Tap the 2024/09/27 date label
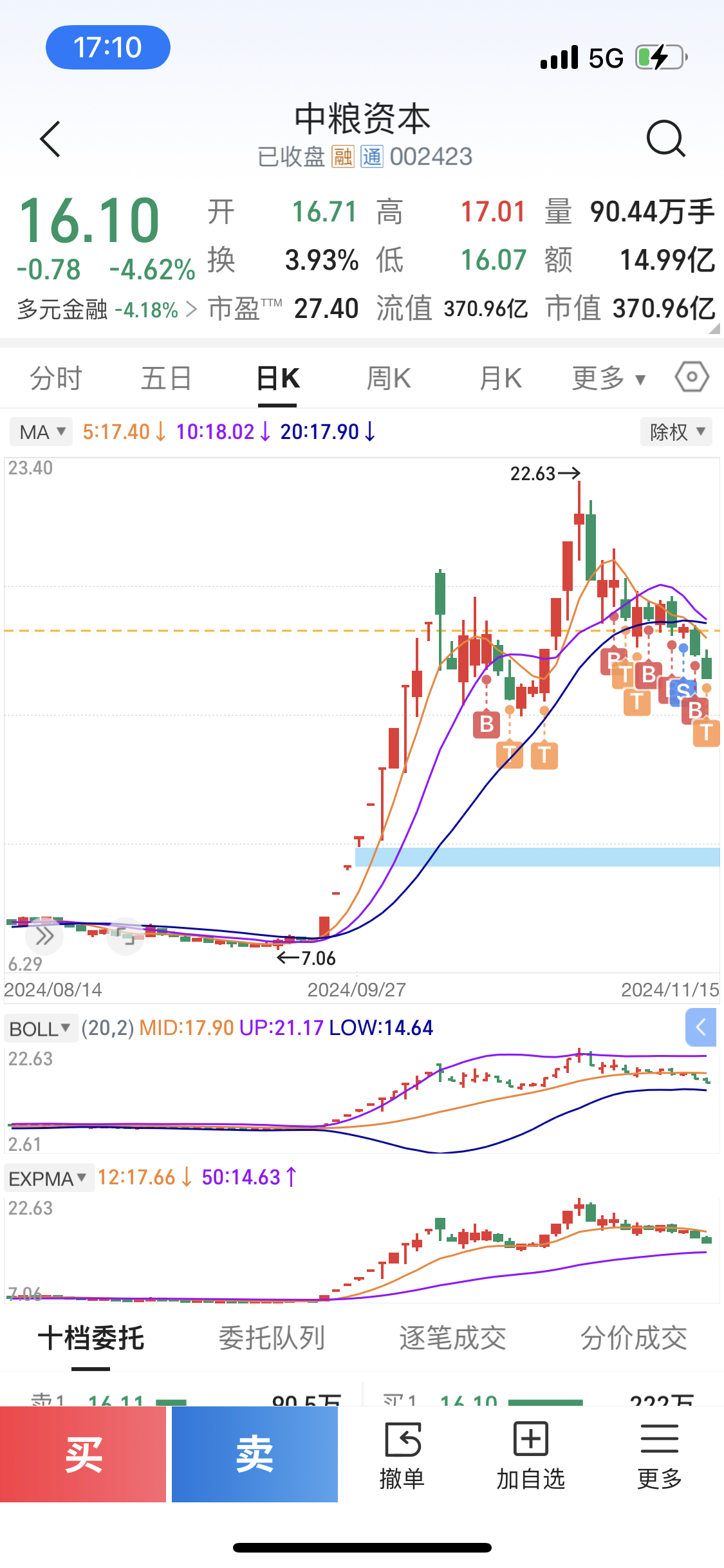This screenshot has height=1568, width=724. coord(357,990)
